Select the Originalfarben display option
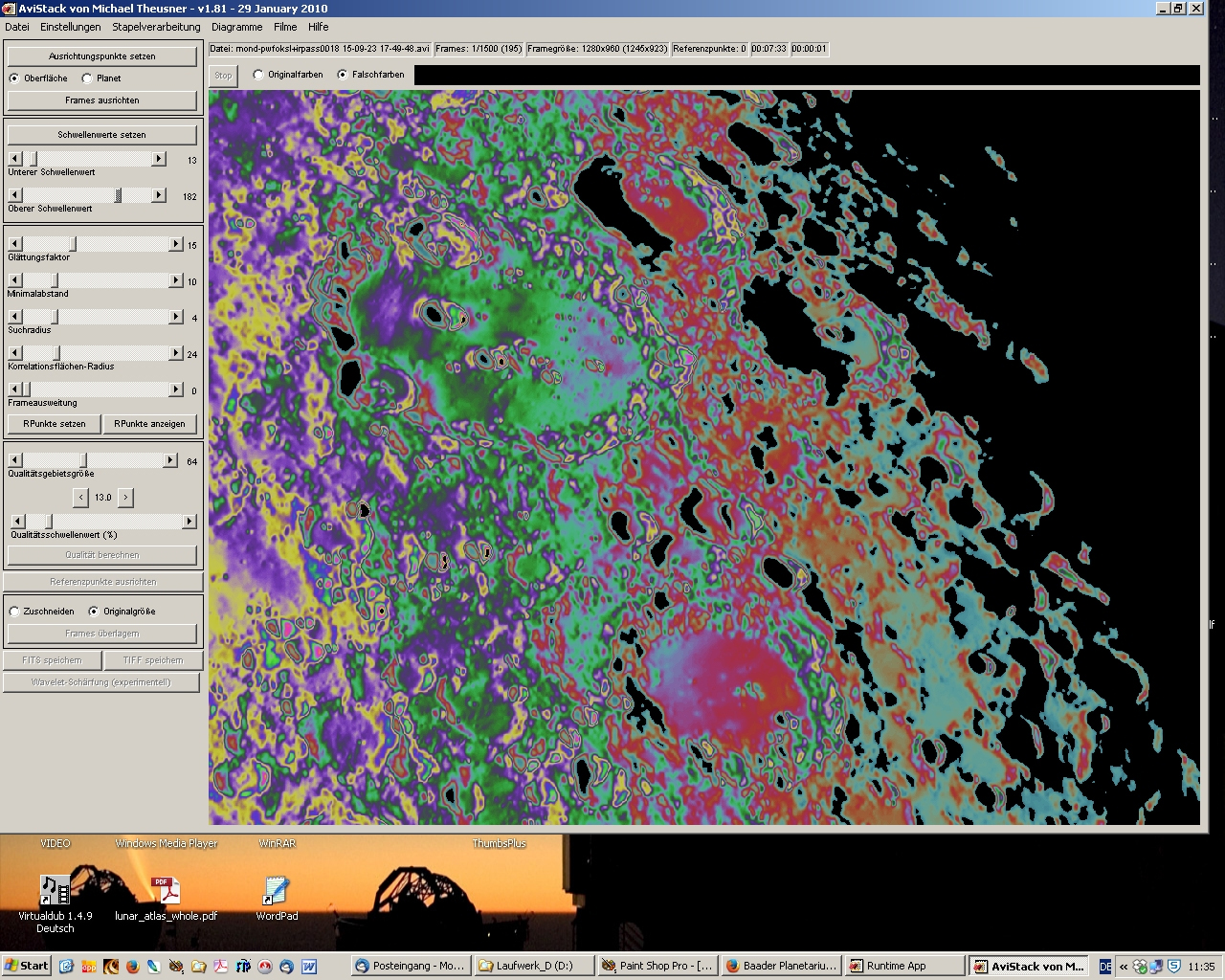Viewport: 1225px width, 980px height. click(258, 75)
